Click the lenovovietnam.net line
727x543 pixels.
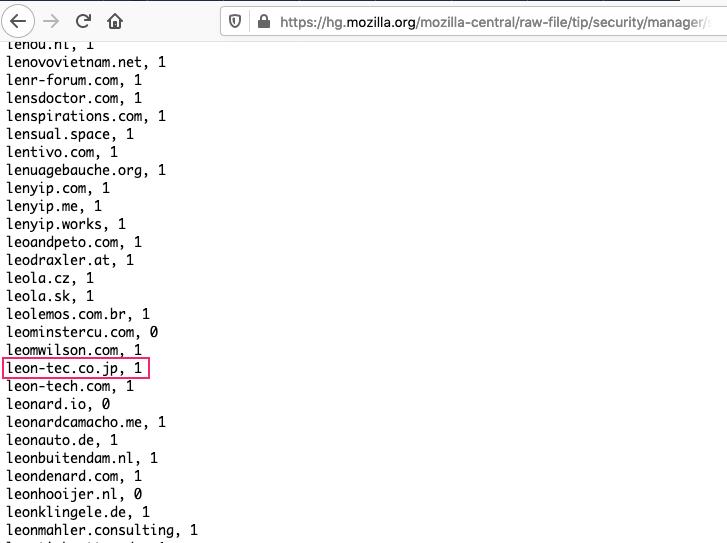coord(86,62)
